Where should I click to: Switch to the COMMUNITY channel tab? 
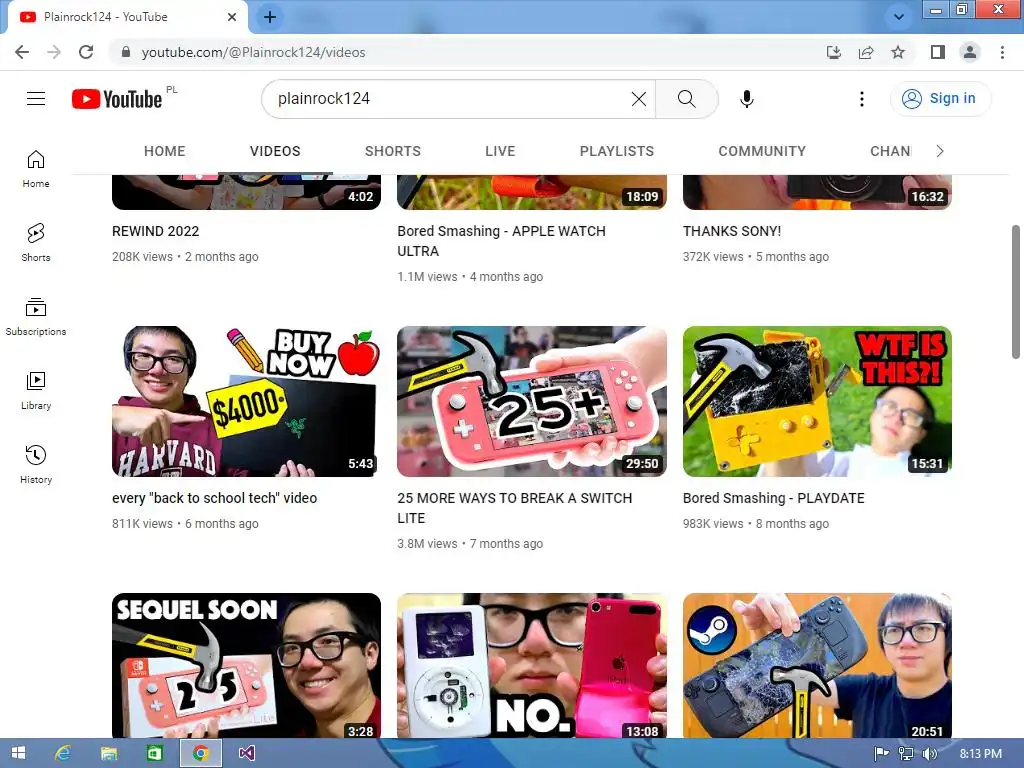pos(762,151)
